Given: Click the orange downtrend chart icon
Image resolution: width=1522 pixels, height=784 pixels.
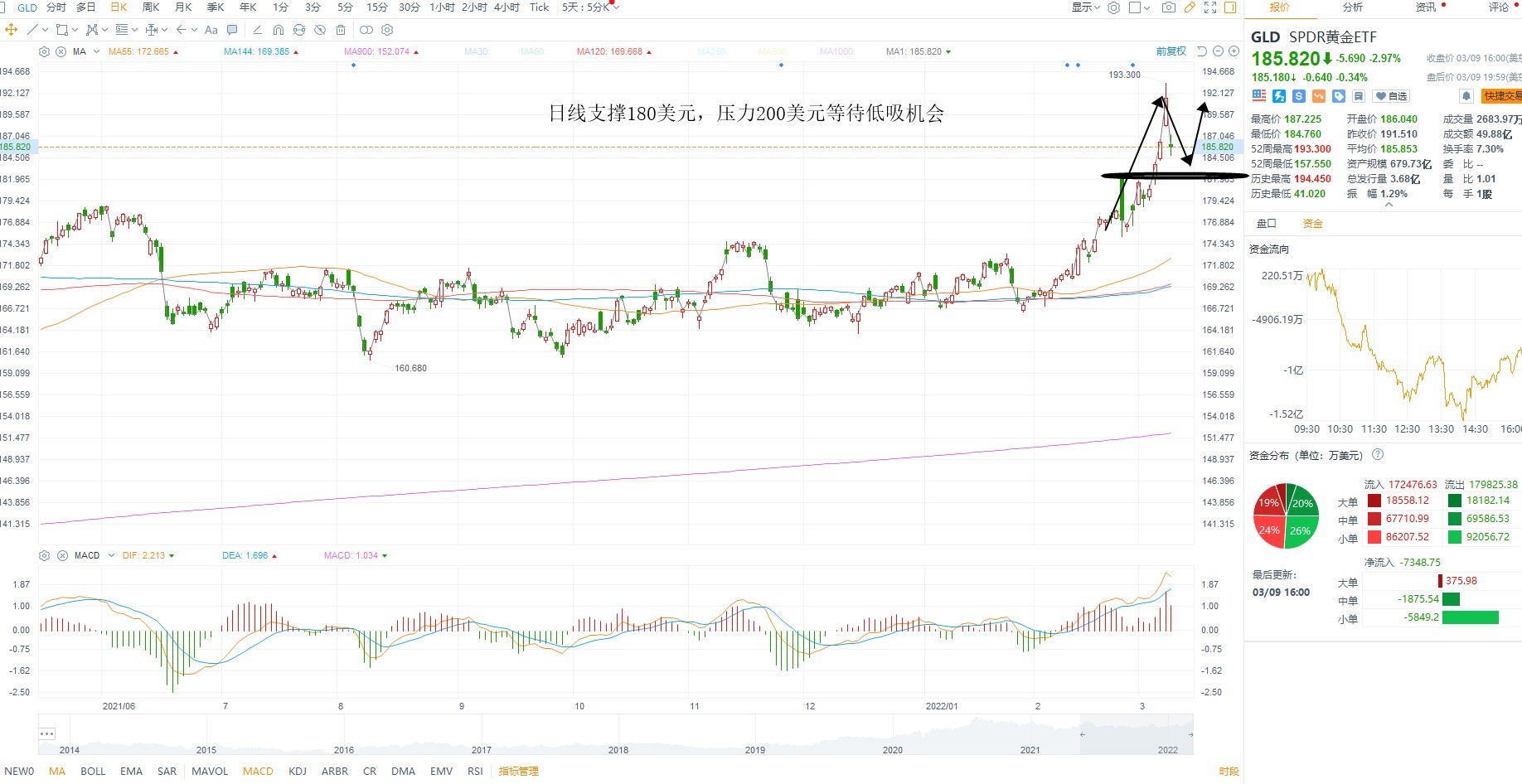Looking at the screenshot, I should 1319,96.
